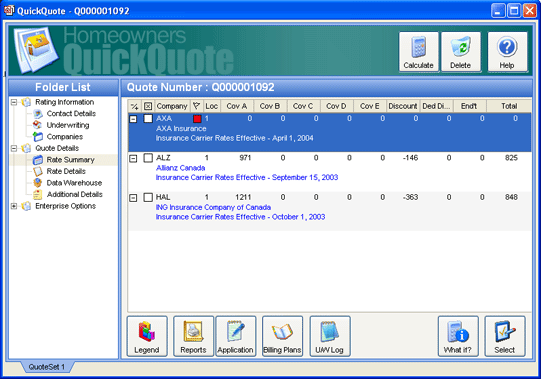Click the Data Warehouse tree icon
Image resolution: width=541 pixels, height=379 pixels.
click(38, 183)
